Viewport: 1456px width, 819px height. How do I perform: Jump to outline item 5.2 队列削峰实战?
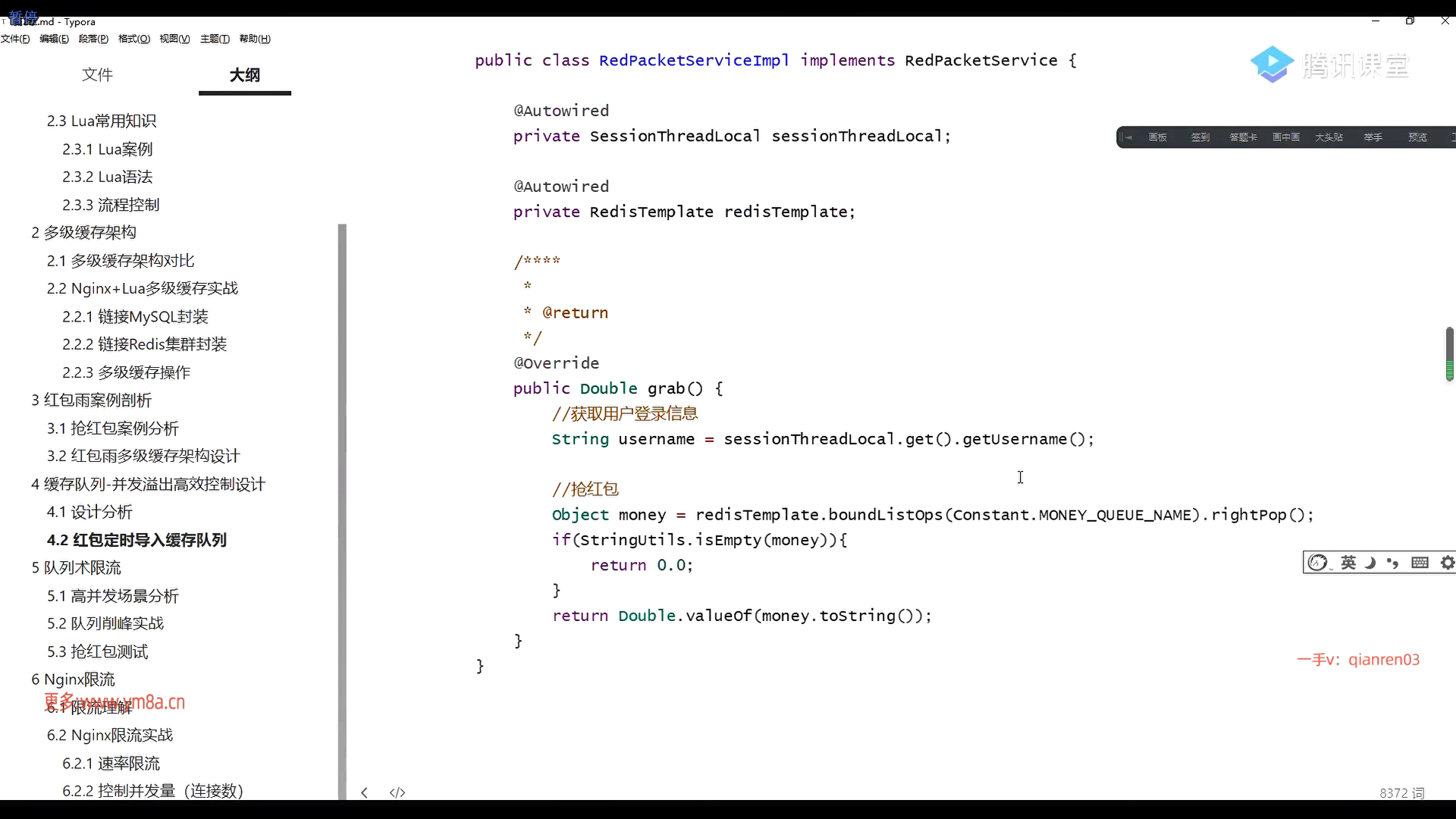105,623
